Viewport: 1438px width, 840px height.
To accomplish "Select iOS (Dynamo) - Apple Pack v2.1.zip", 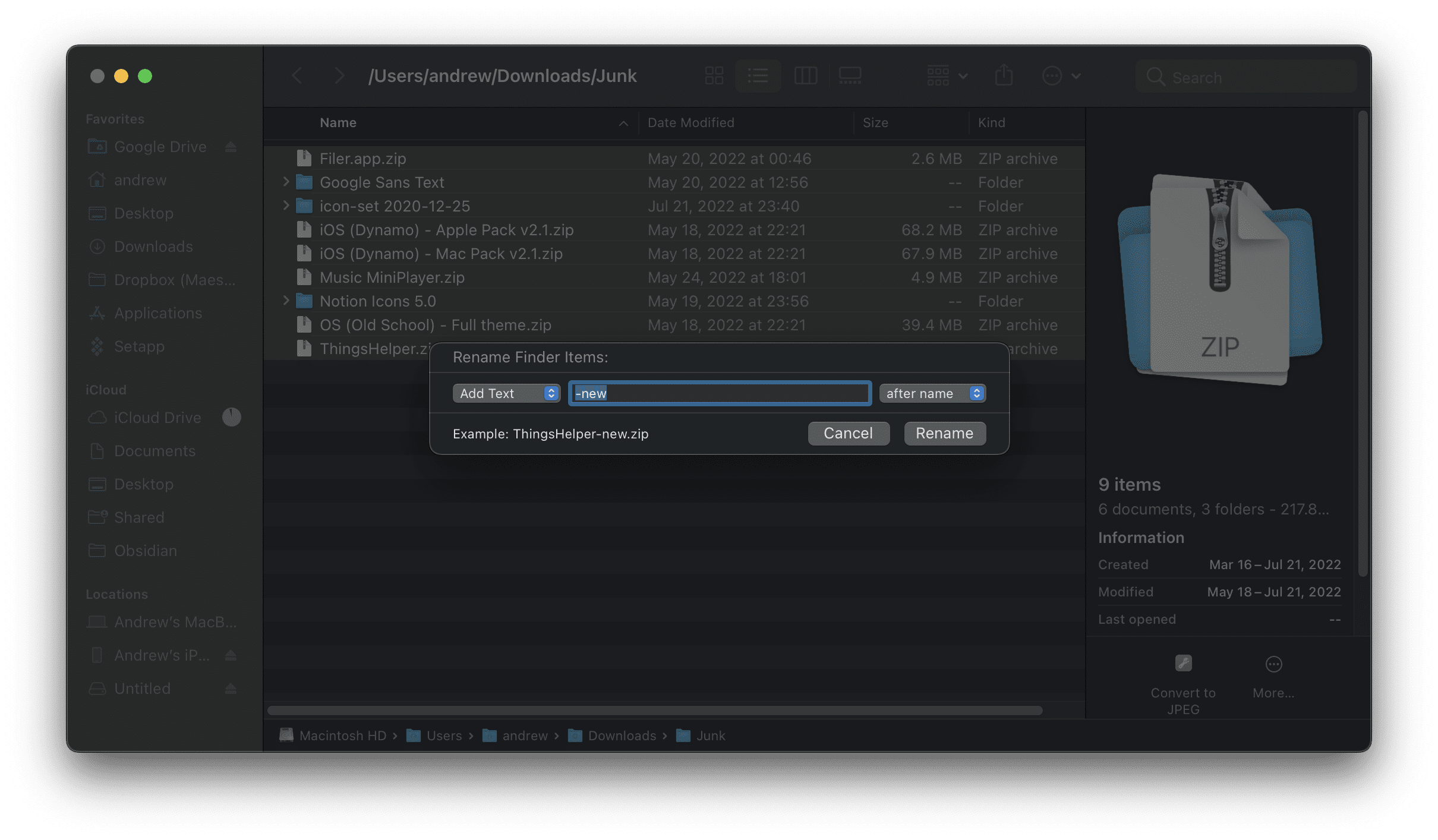I will click(674, 230).
